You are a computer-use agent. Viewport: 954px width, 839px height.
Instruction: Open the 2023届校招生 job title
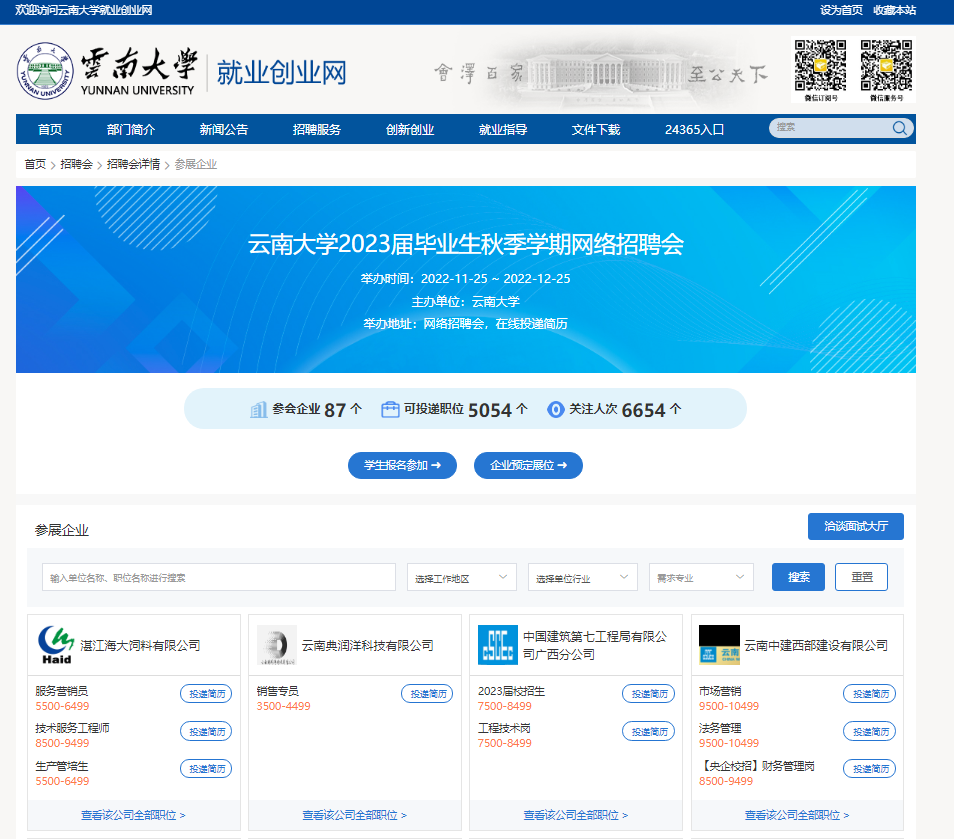point(511,691)
